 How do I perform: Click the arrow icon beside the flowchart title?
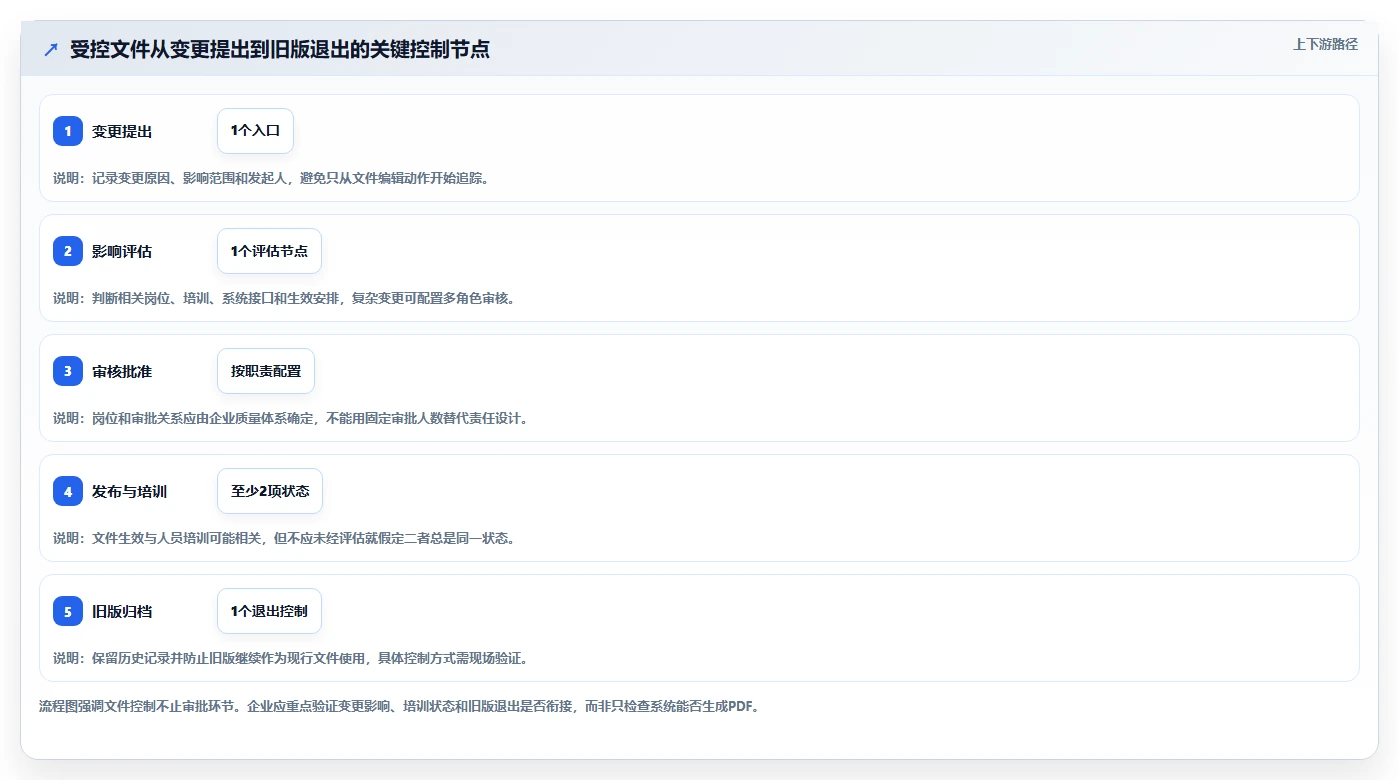click(51, 50)
